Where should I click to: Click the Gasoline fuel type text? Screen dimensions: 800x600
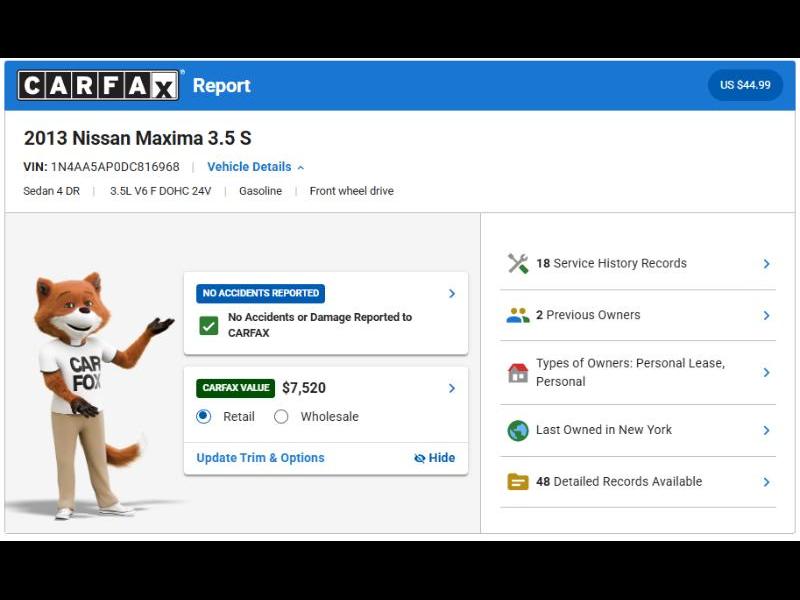[x=260, y=191]
